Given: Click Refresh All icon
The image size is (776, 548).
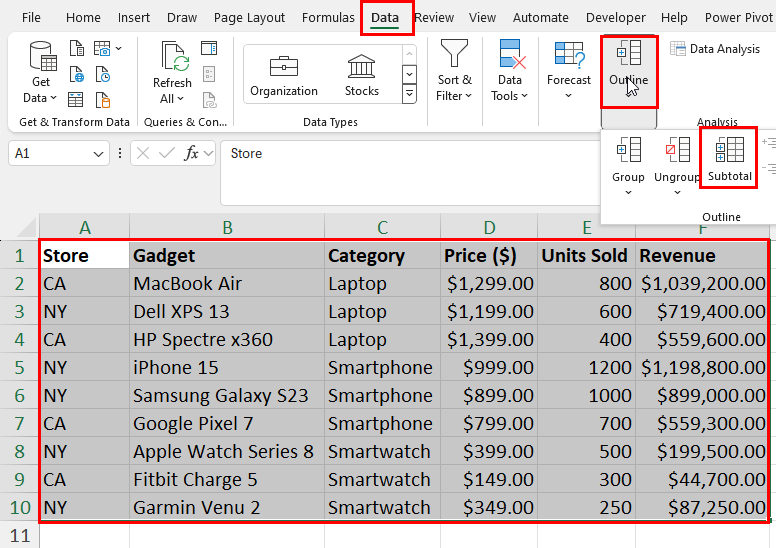Looking at the screenshot, I should 175,55.
